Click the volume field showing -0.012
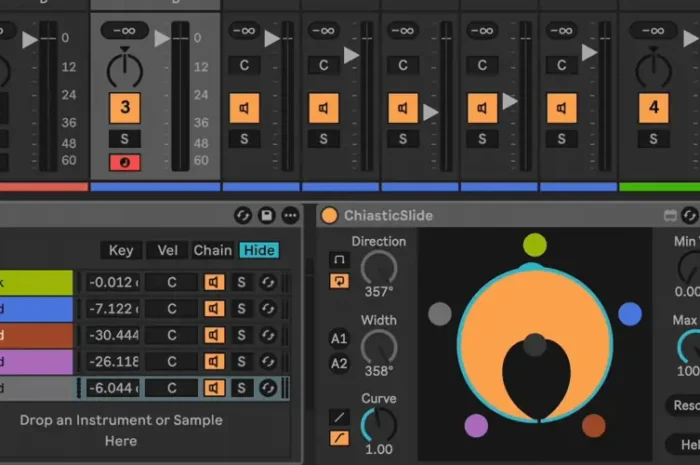This screenshot has height=465, width=700. click(x=112, y=282)
